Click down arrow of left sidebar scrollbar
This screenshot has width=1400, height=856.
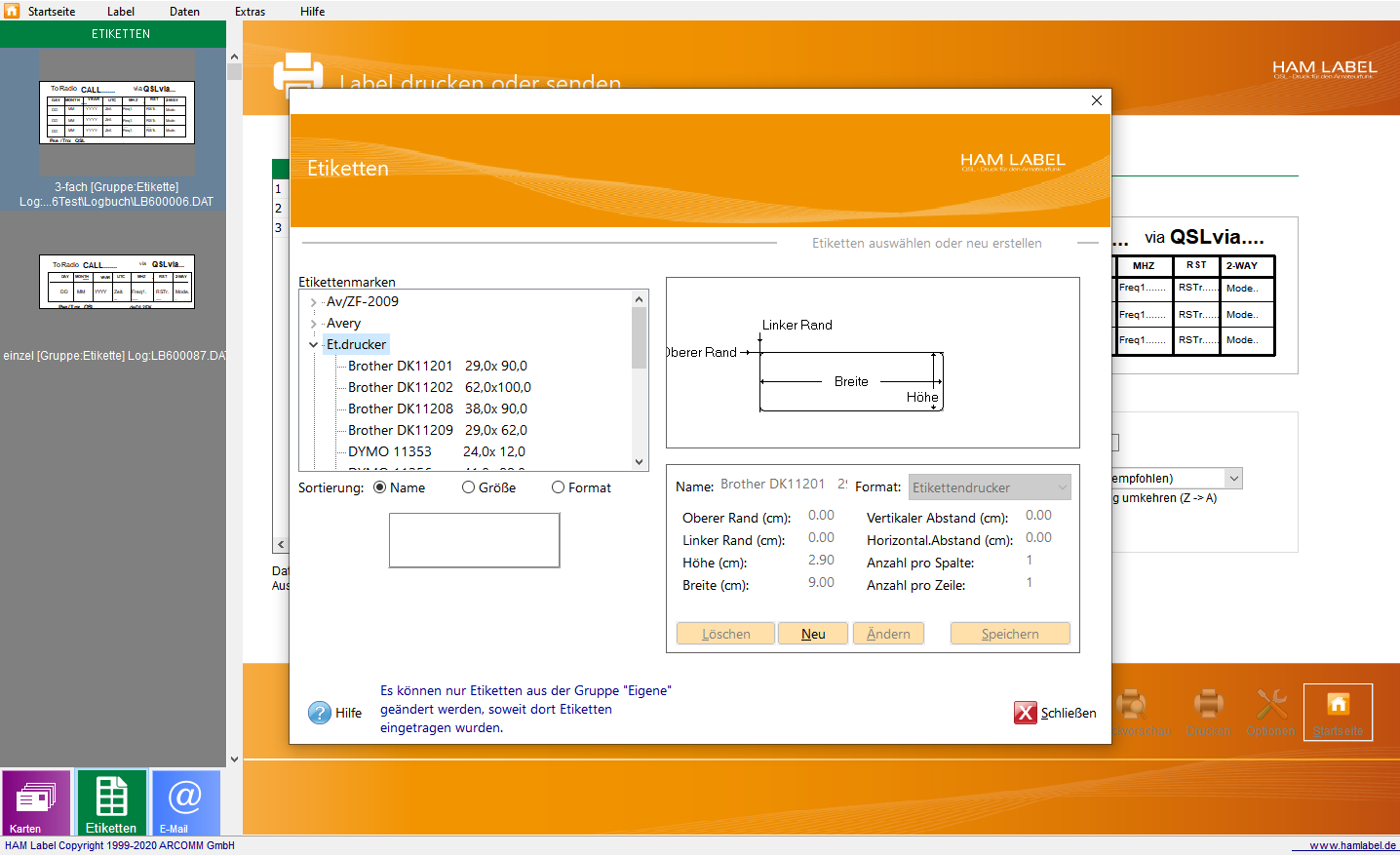(234, 759)
